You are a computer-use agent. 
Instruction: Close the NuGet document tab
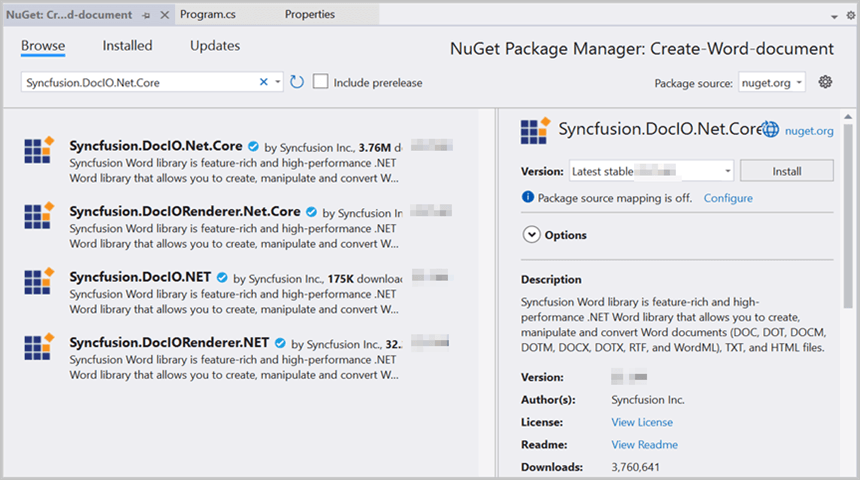[x=164, y=15]
